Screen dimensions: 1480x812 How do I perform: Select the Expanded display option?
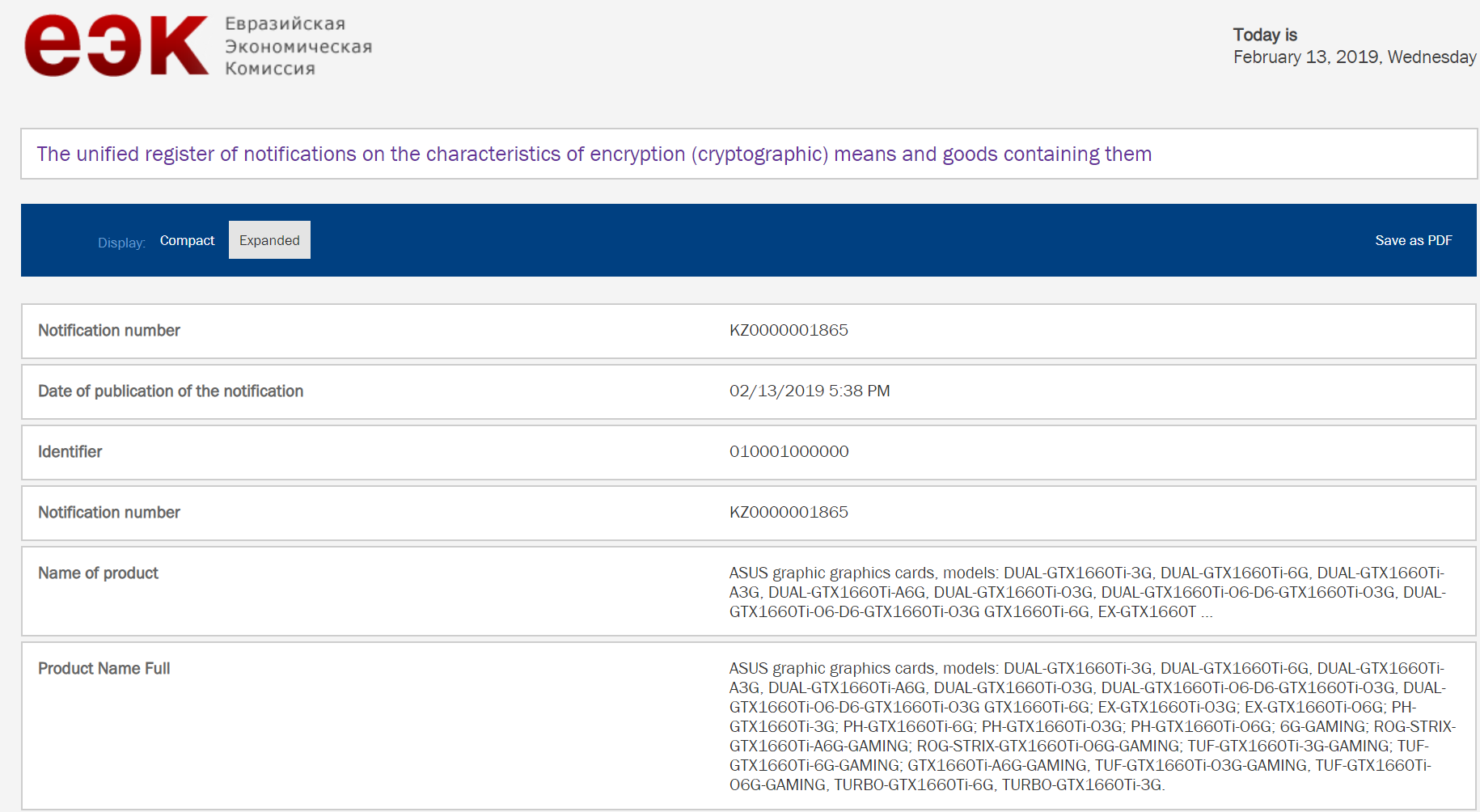269,240
